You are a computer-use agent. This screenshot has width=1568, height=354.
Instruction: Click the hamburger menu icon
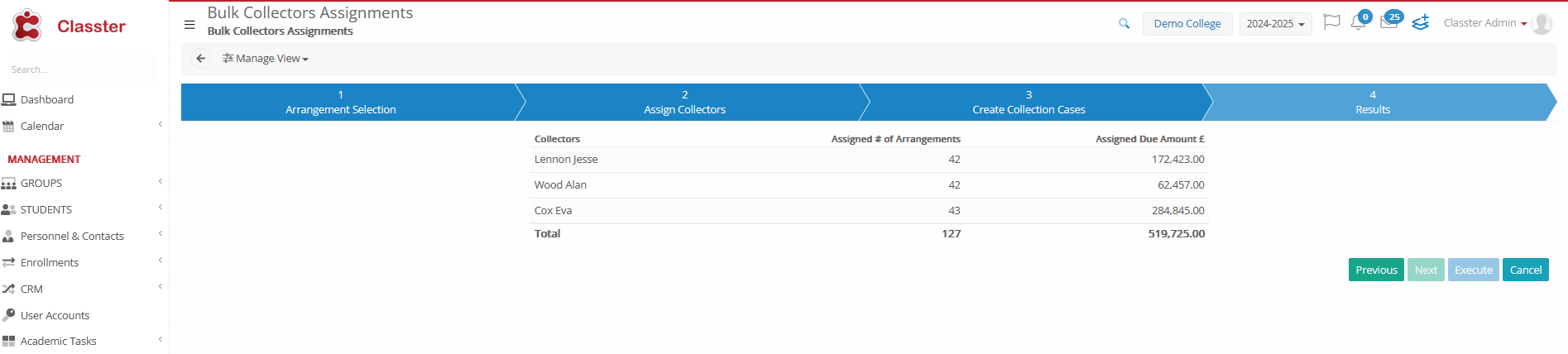(x=189, y=25)
